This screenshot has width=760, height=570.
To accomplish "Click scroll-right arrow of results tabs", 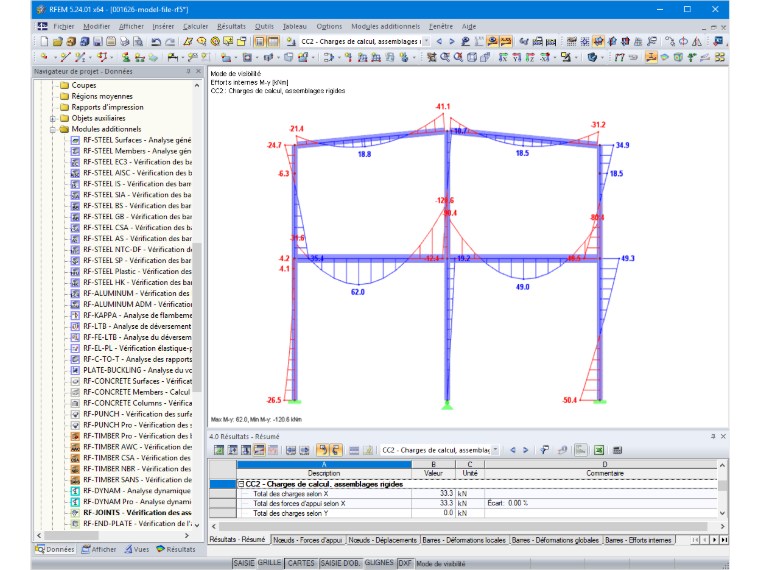I will [714, 540].
